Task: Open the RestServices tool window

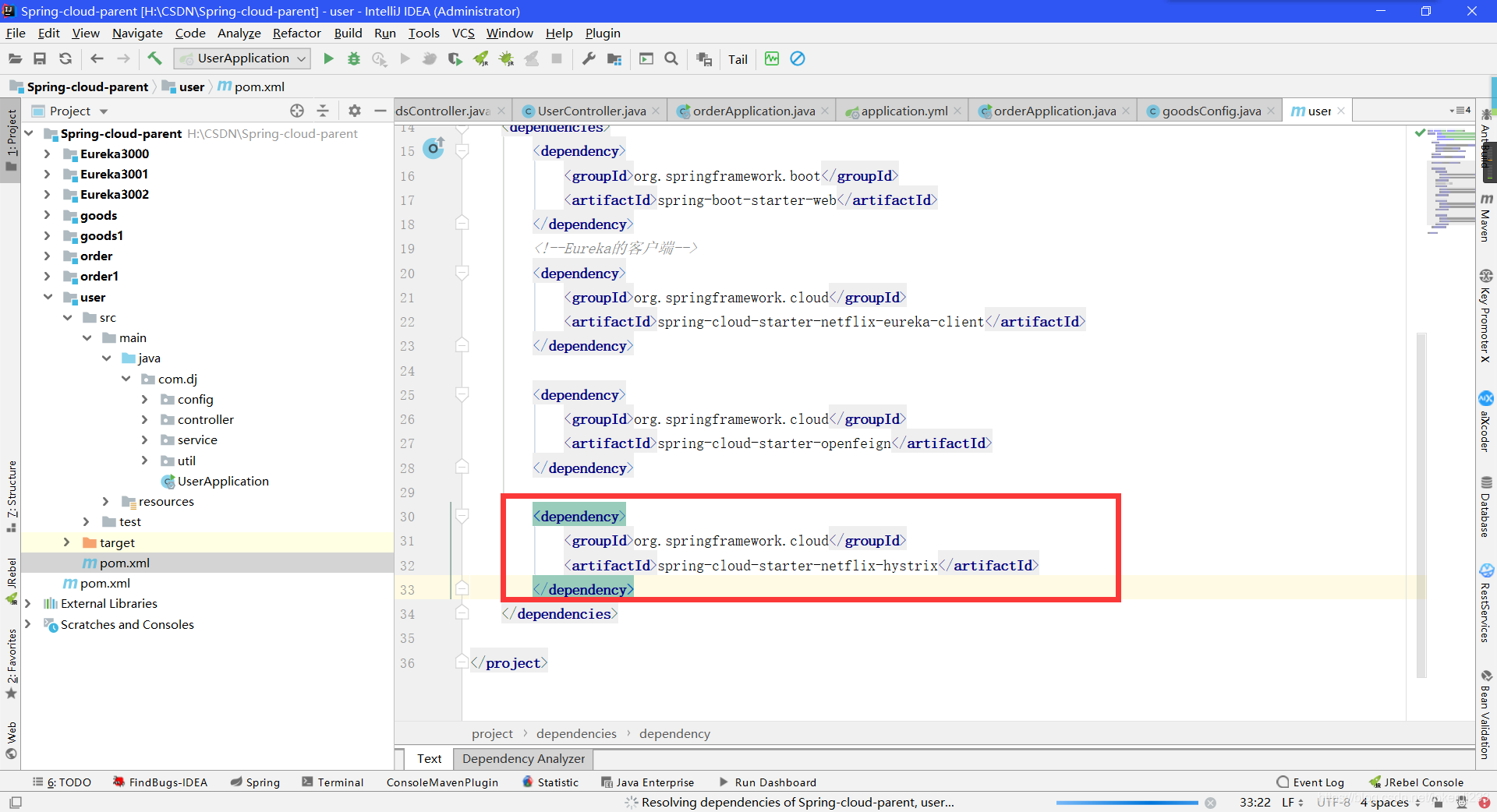Action: tap(1486, 602)
